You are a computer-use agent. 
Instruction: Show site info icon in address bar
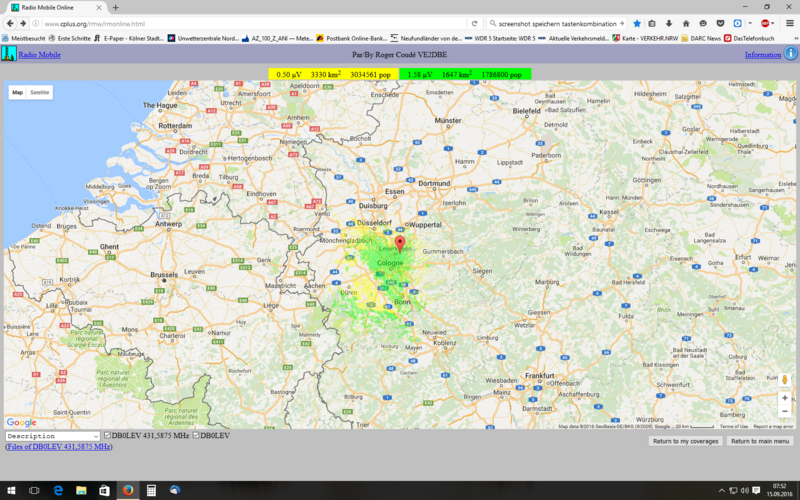point(36,23)
